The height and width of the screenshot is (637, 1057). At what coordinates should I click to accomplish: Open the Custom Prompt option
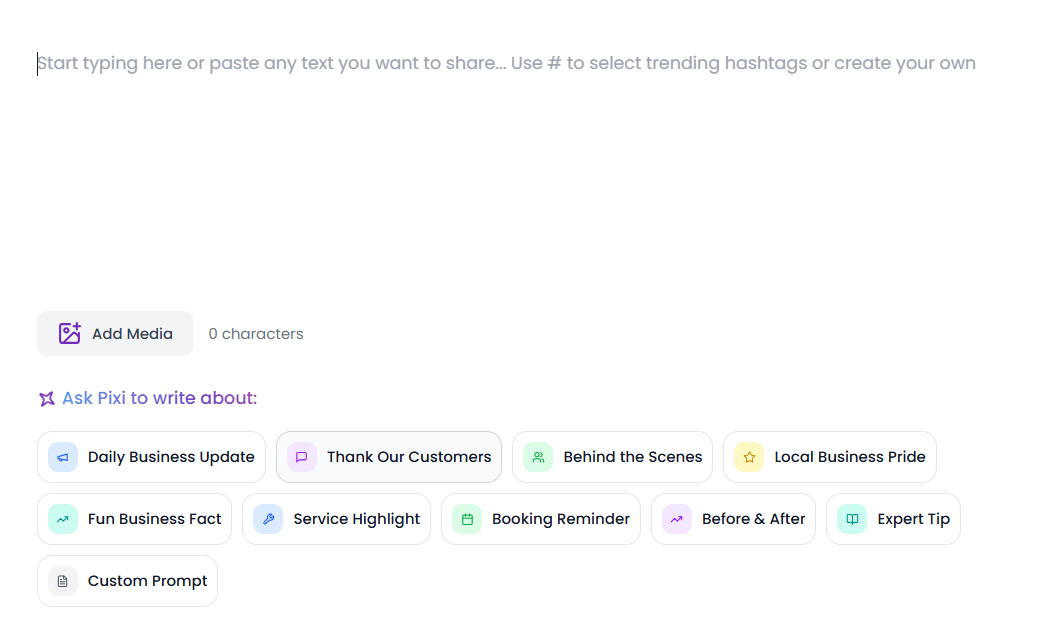pyautogui.click(x=147, y=581)
